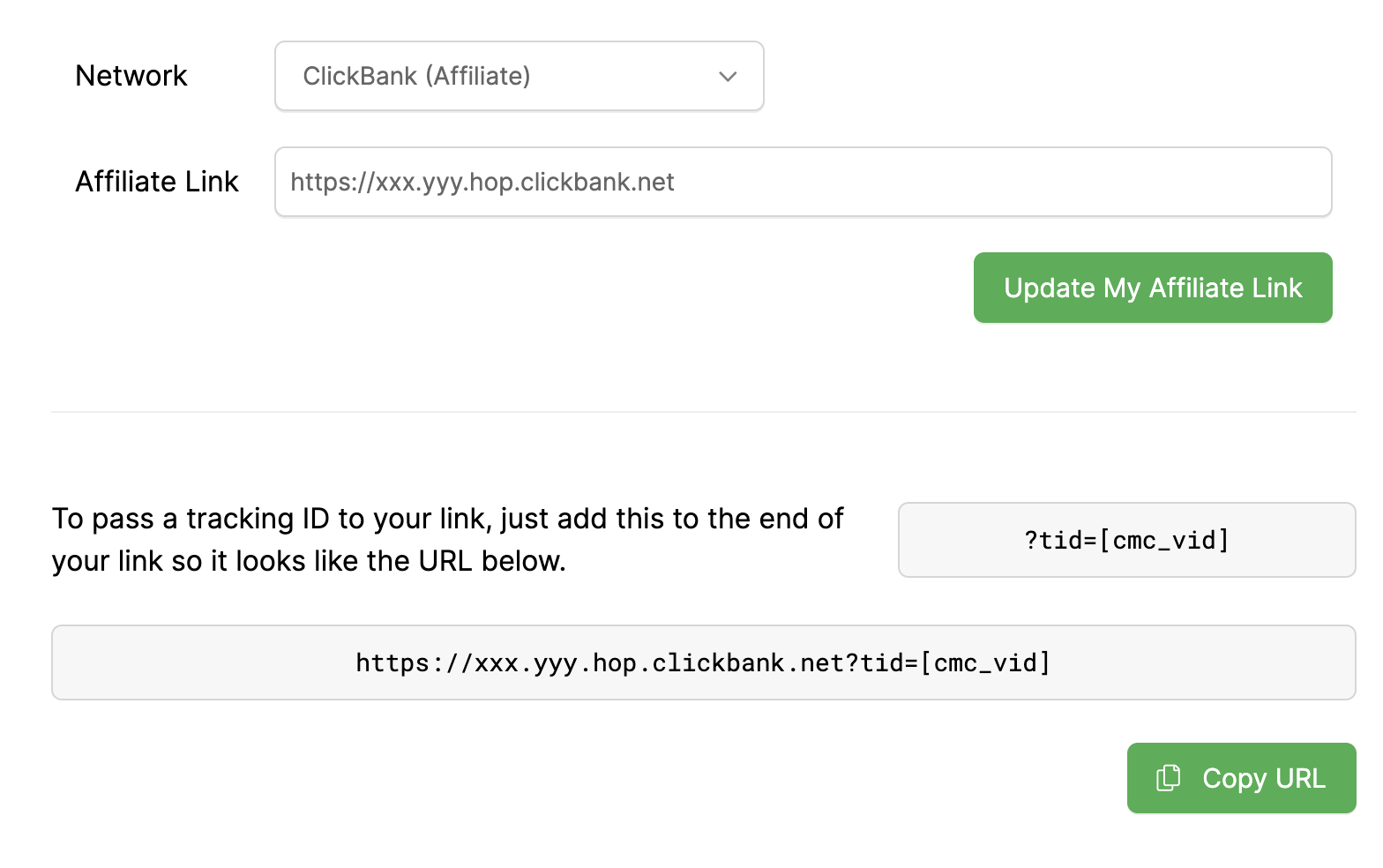Click the Network field label

[x=131, y=76]
